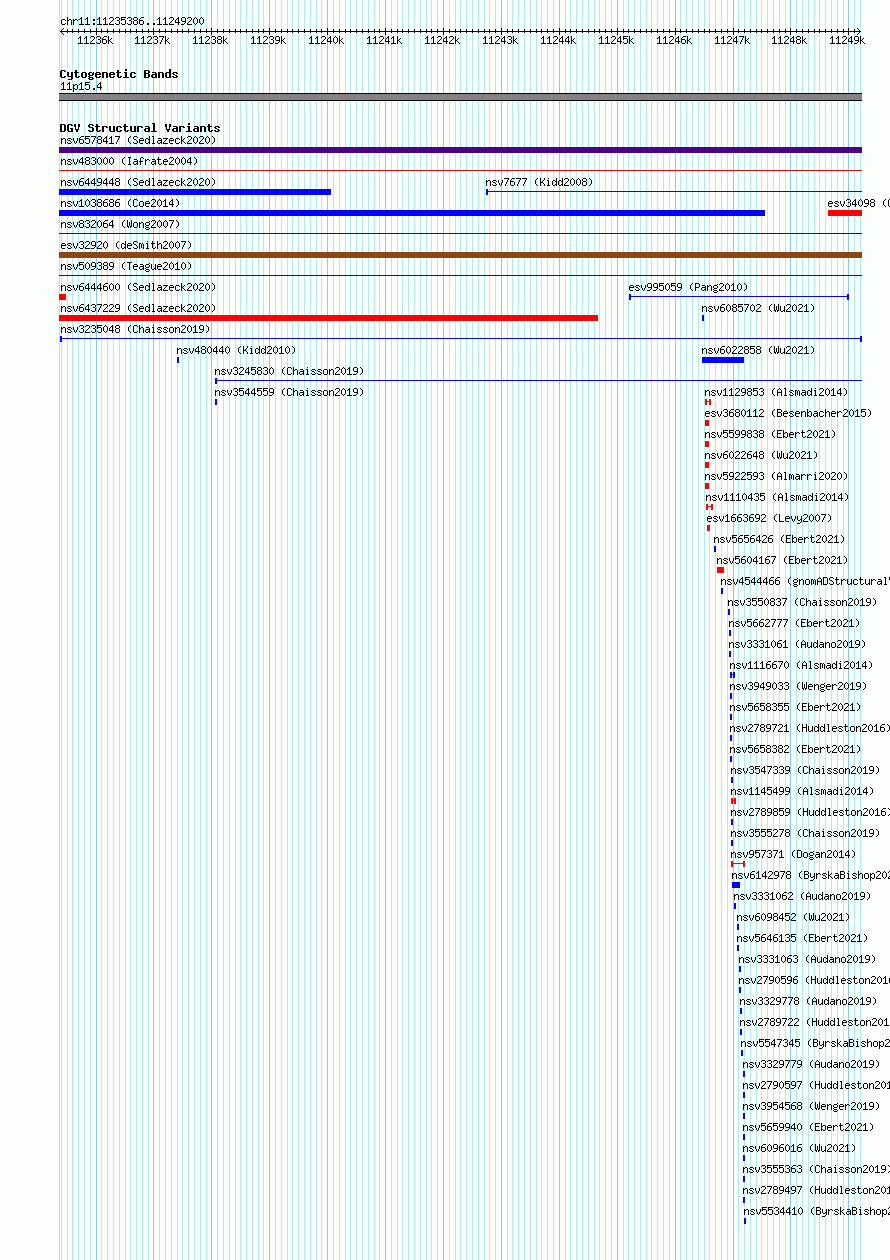
Task: Click the red nsv6437229 variant bar
Action: coord(329,318)
